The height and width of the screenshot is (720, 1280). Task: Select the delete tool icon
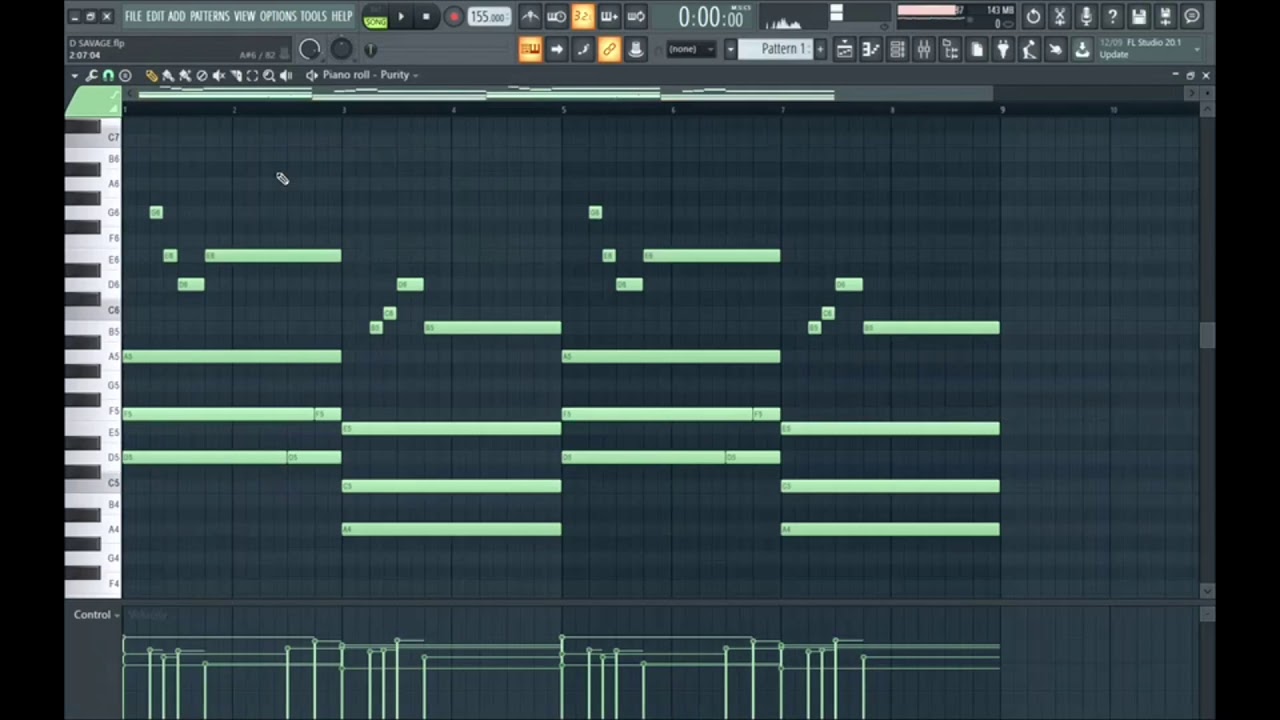(202, 76)
